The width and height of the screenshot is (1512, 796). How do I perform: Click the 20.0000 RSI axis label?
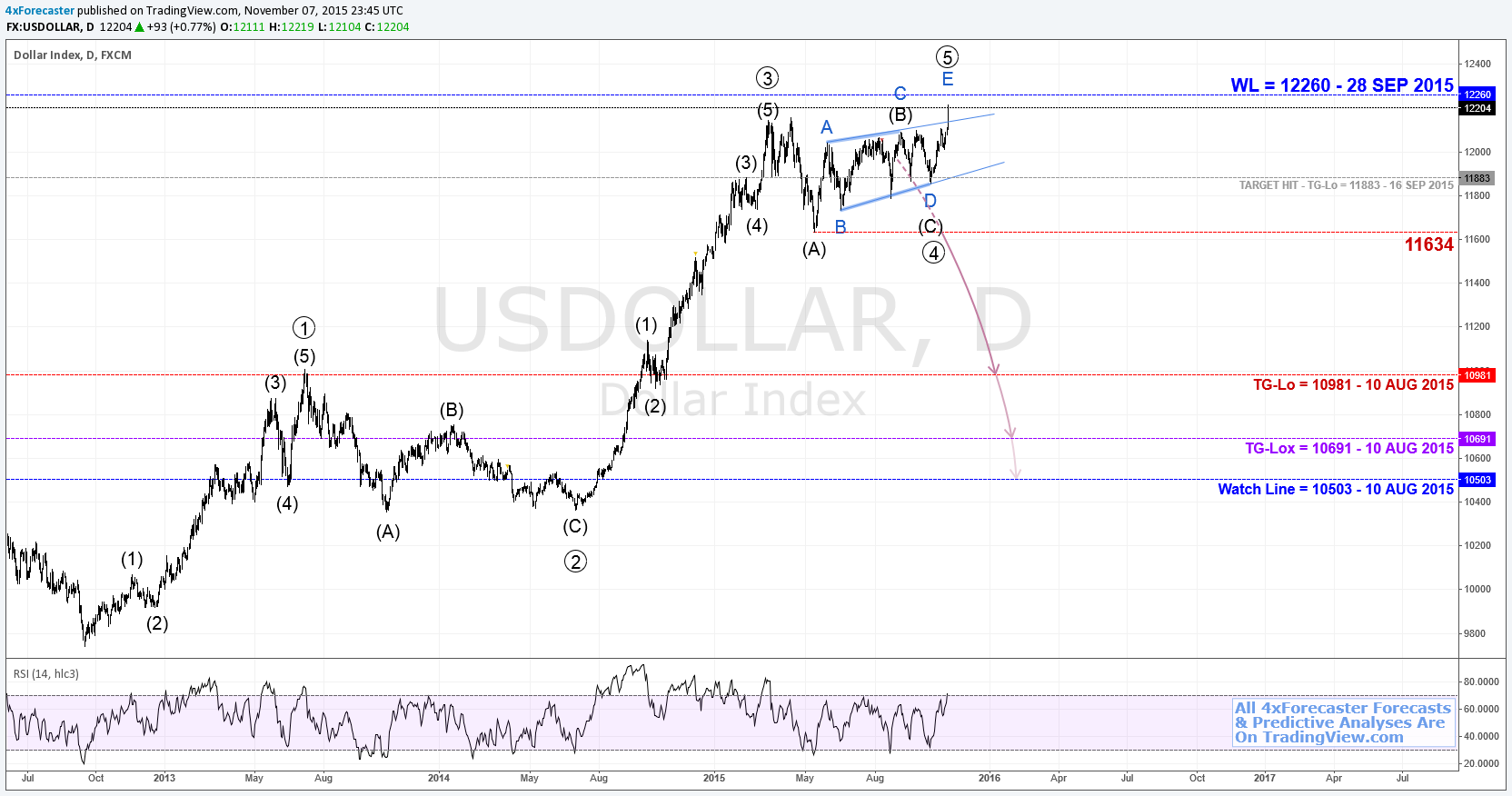coord(1481,763)
